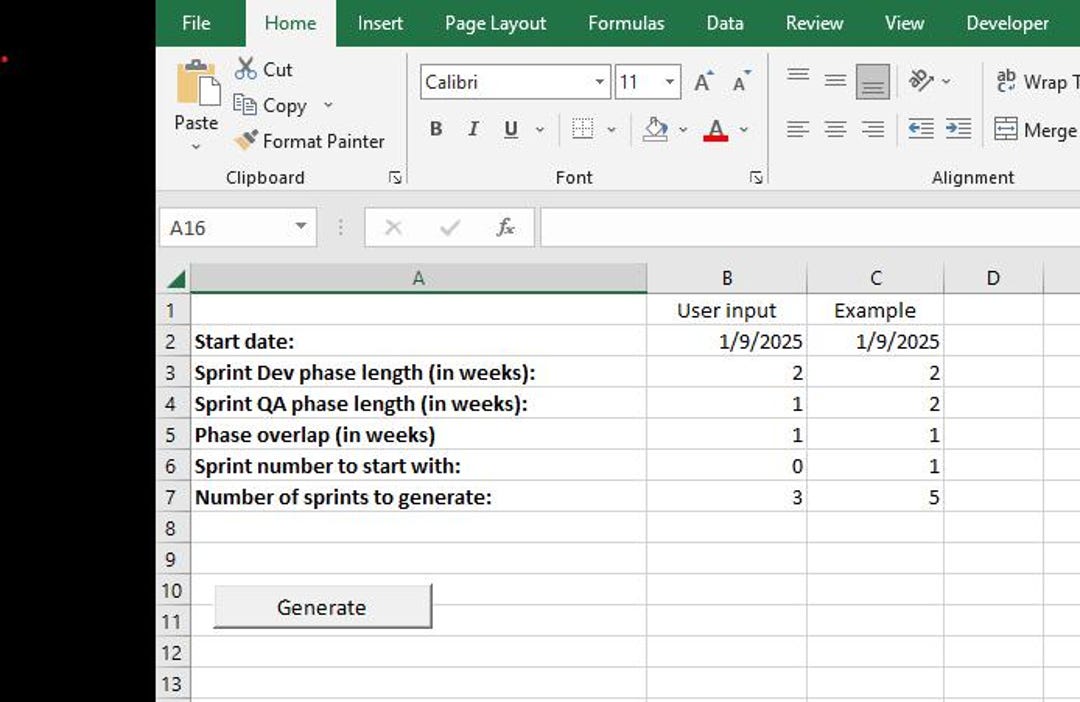1080x702 pixels.
Task: Click the Insert Function fx icon
Action: point(506,227)
